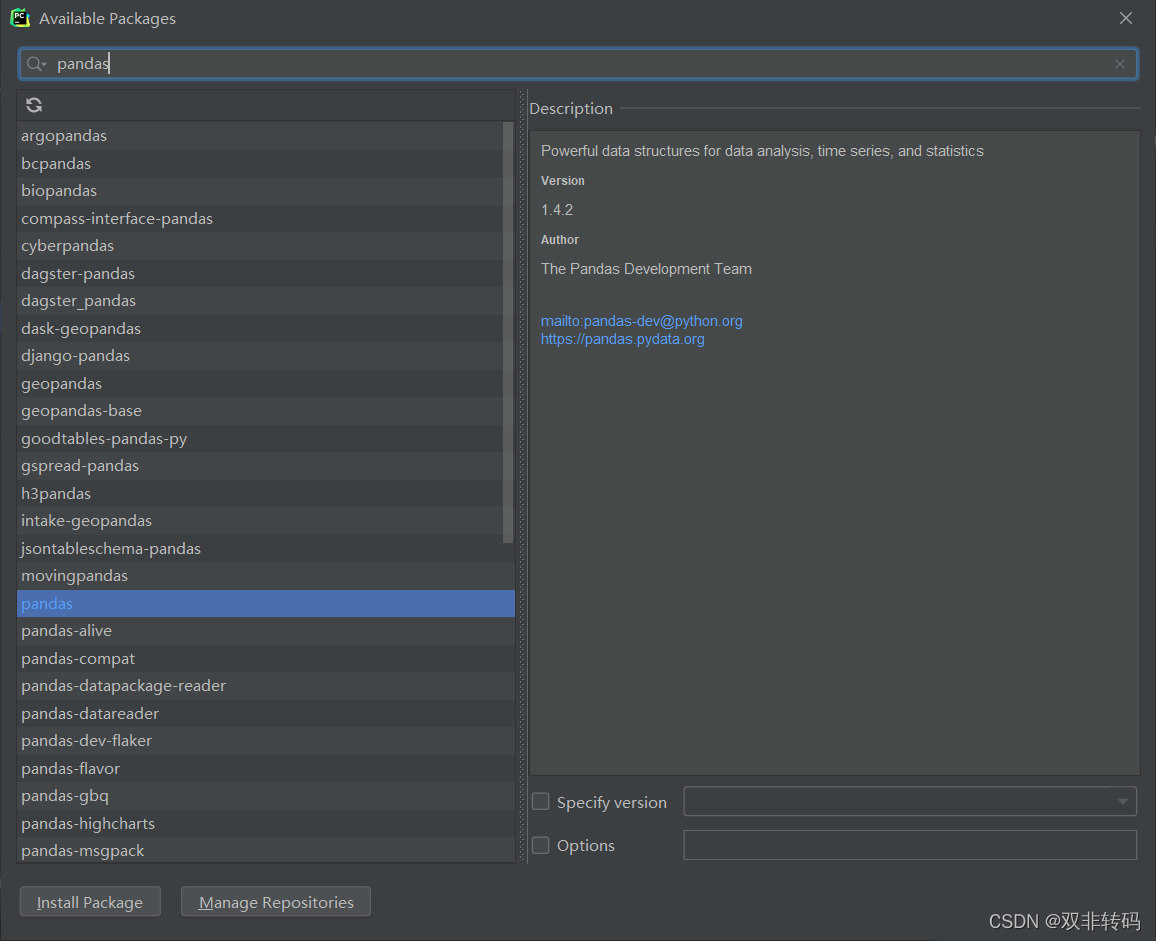
Task: Click the Manage Repositories button
Action: [x=276, y=902]
